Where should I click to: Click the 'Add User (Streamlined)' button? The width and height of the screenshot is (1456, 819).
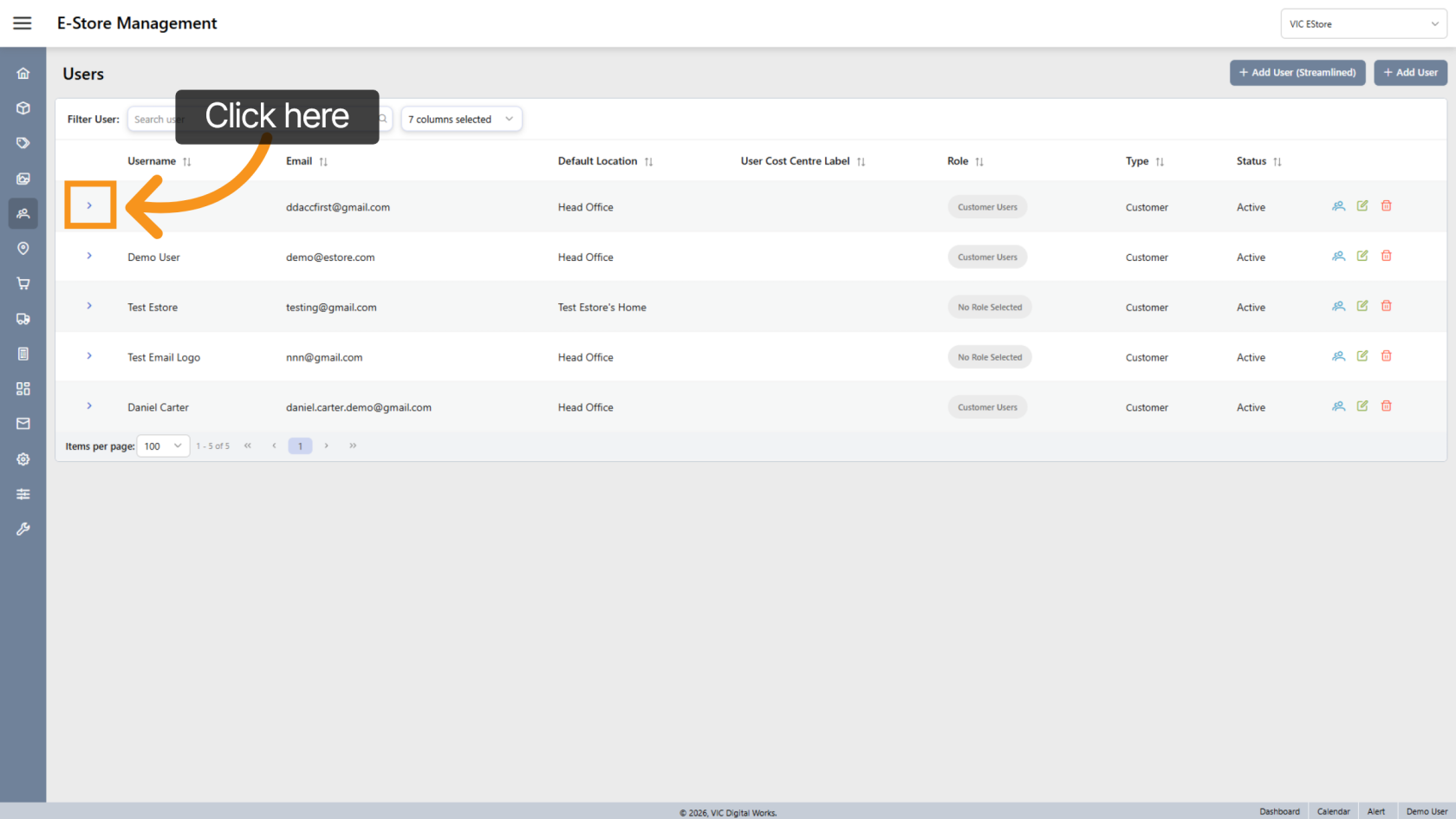coord(1297,73)
